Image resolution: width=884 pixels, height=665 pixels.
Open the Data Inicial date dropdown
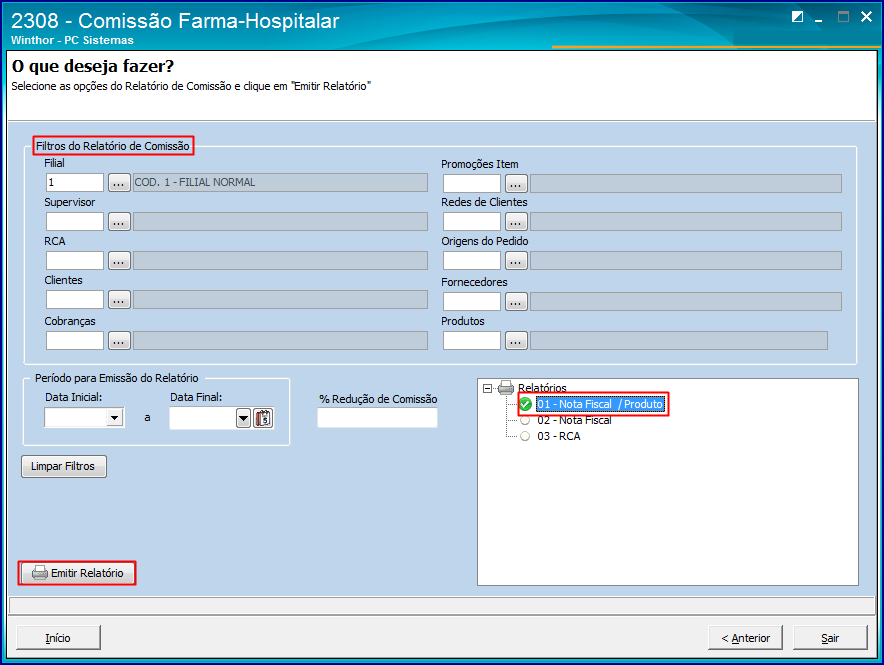click(115, 418)
